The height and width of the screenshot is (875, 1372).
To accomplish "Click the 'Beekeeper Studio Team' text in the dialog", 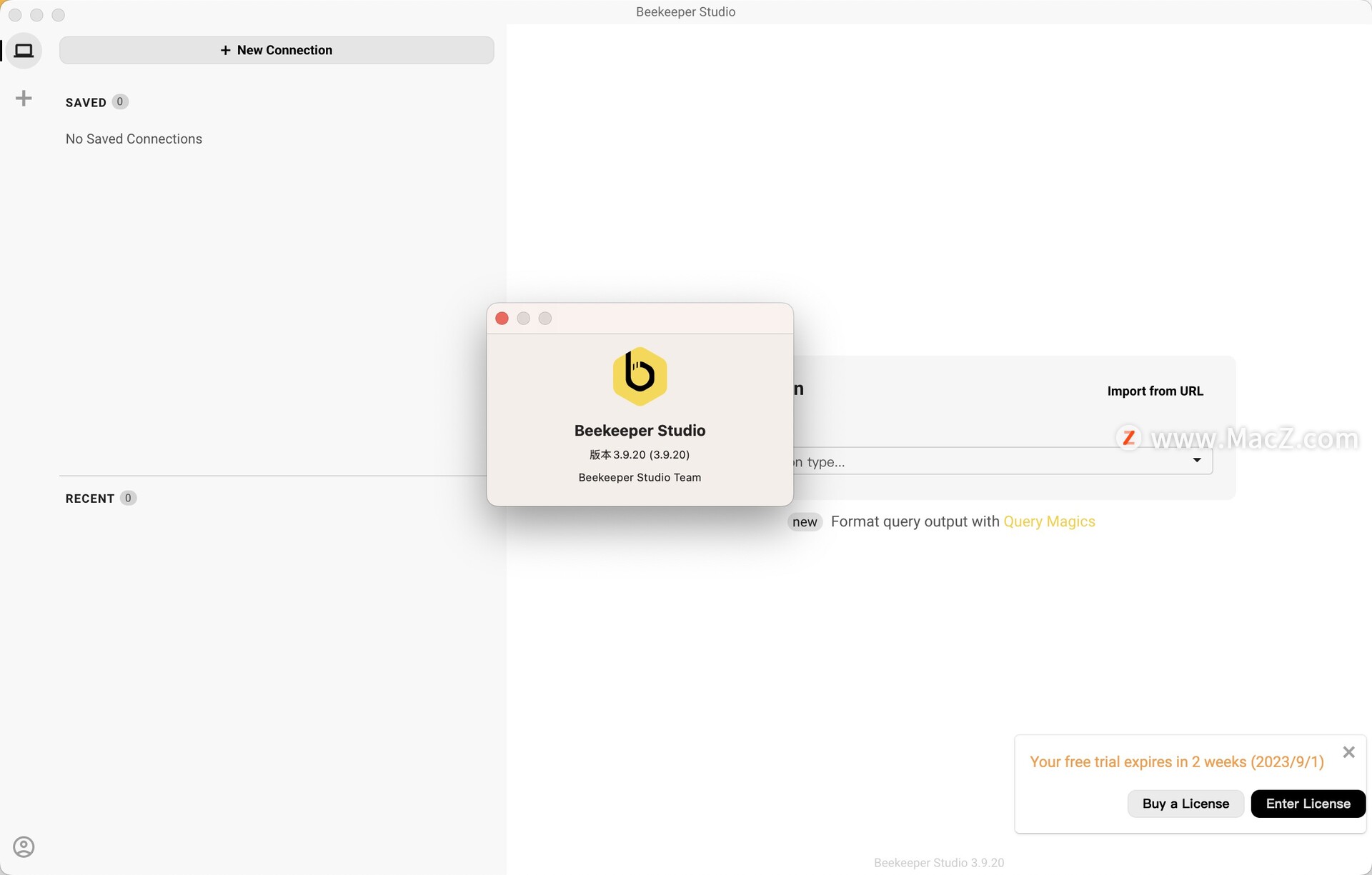I will point(640,477).
